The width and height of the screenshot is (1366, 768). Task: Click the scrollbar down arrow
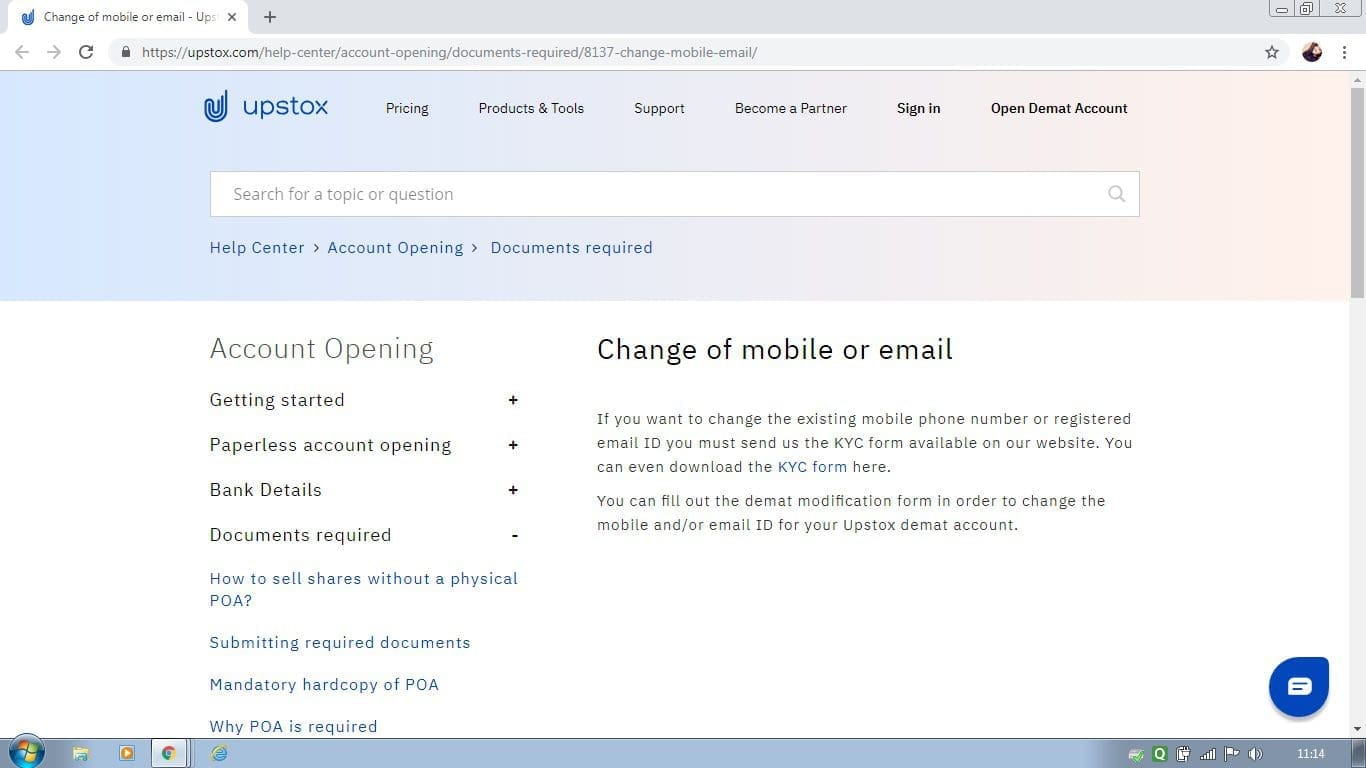pos(1357,730)
